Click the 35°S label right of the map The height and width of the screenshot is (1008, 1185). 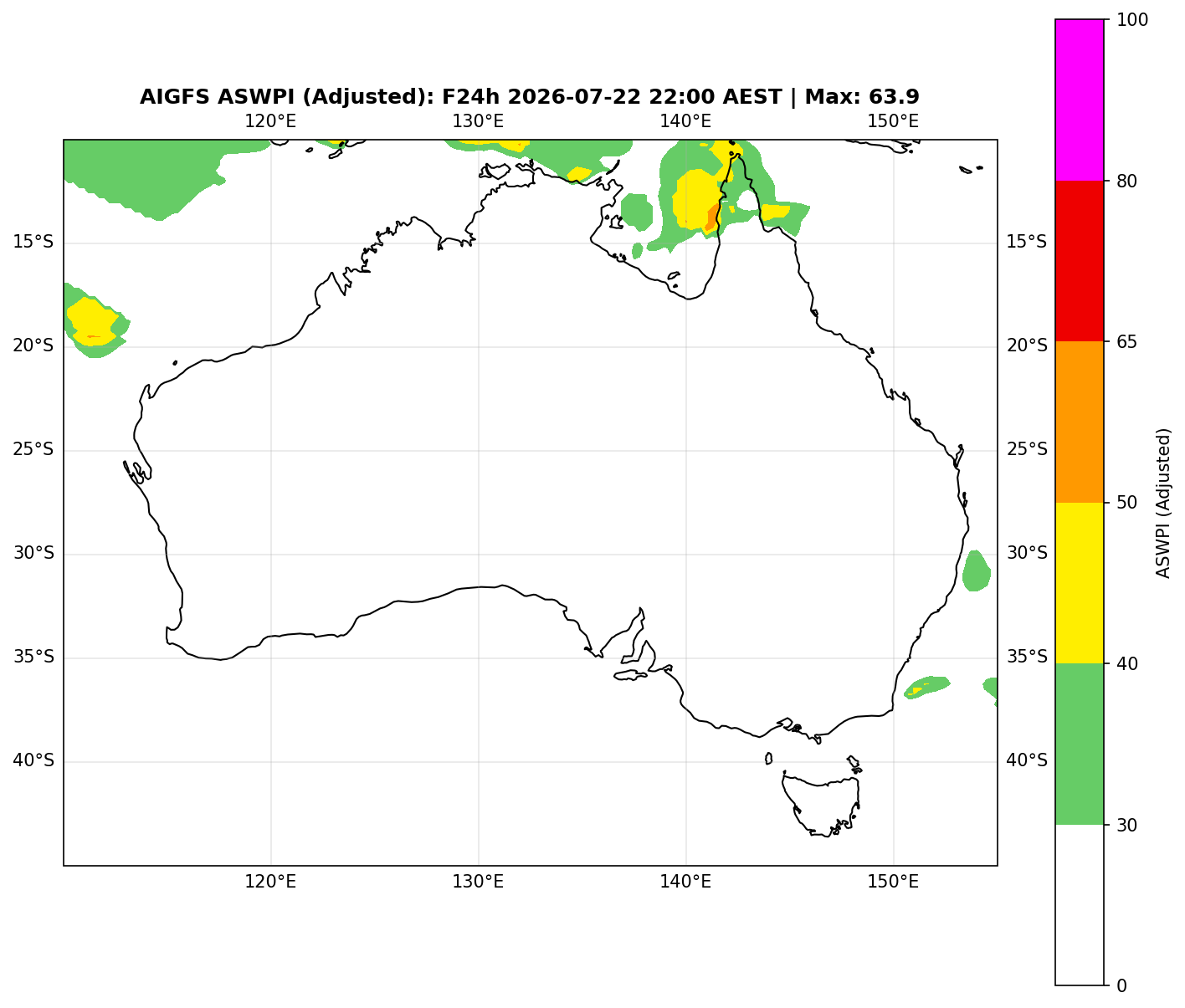tap(1027, 658)
